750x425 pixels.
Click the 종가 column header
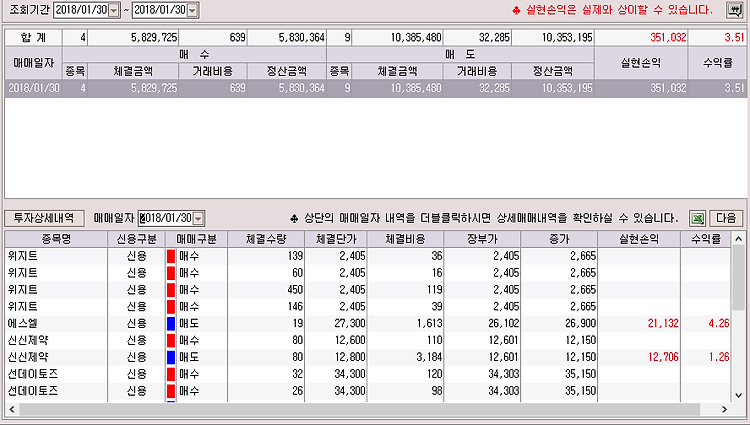pyautogui.click(x=559, y=239)
